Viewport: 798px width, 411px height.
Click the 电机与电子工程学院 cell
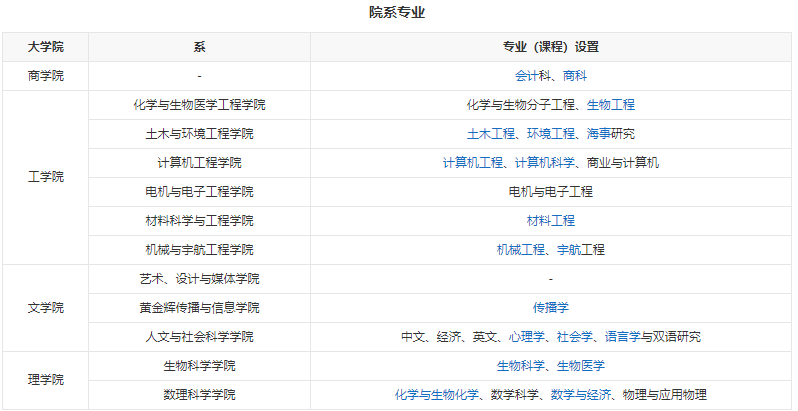point(200,192)
